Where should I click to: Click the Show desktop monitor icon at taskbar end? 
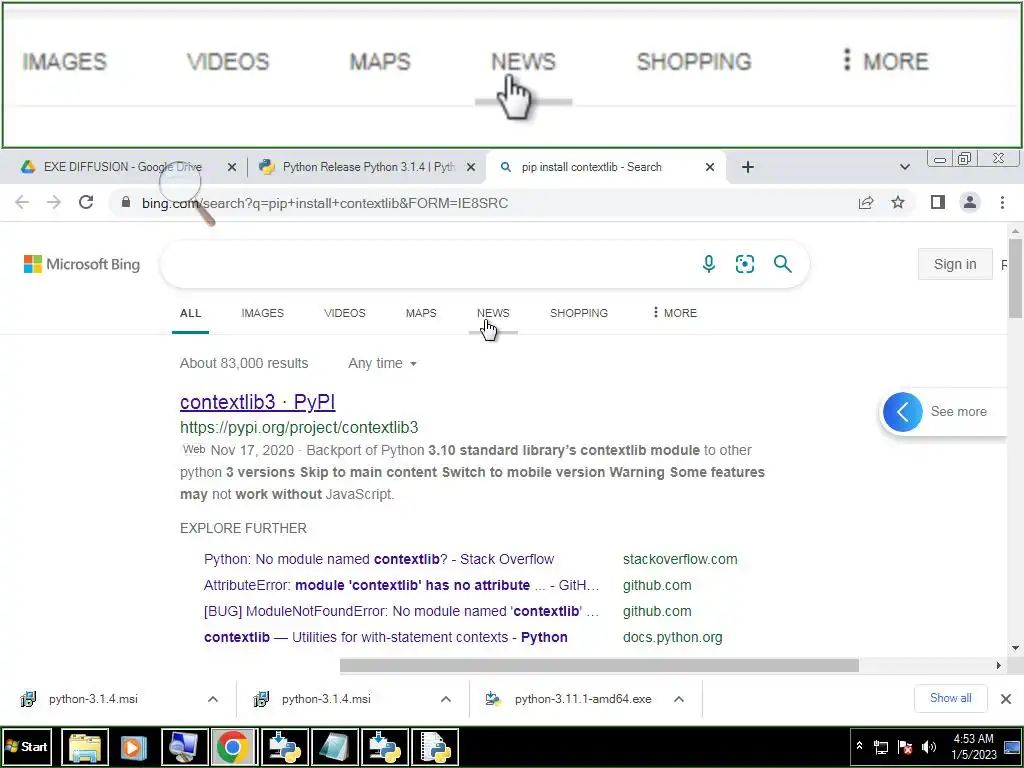(1012, 746)
